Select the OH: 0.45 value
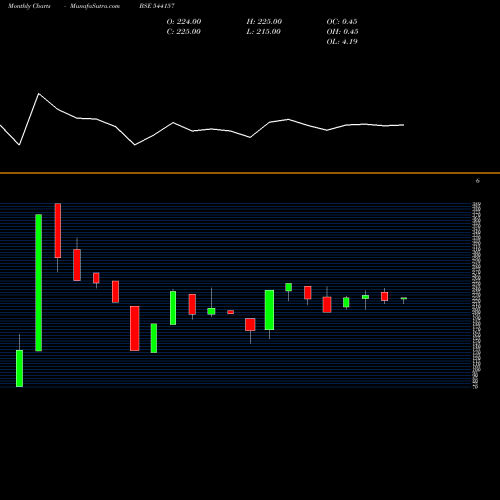This screenshot has width=500, height=500. click(342, 32)
